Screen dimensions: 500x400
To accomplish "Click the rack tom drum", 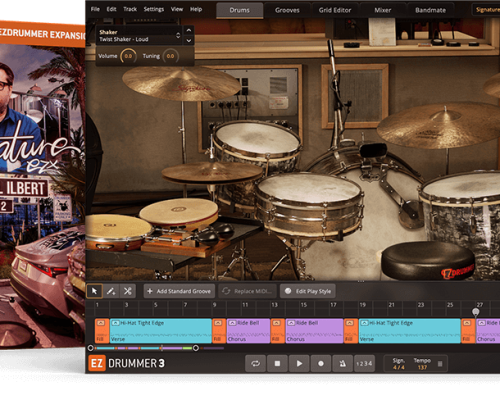I will tap(257, 143).
